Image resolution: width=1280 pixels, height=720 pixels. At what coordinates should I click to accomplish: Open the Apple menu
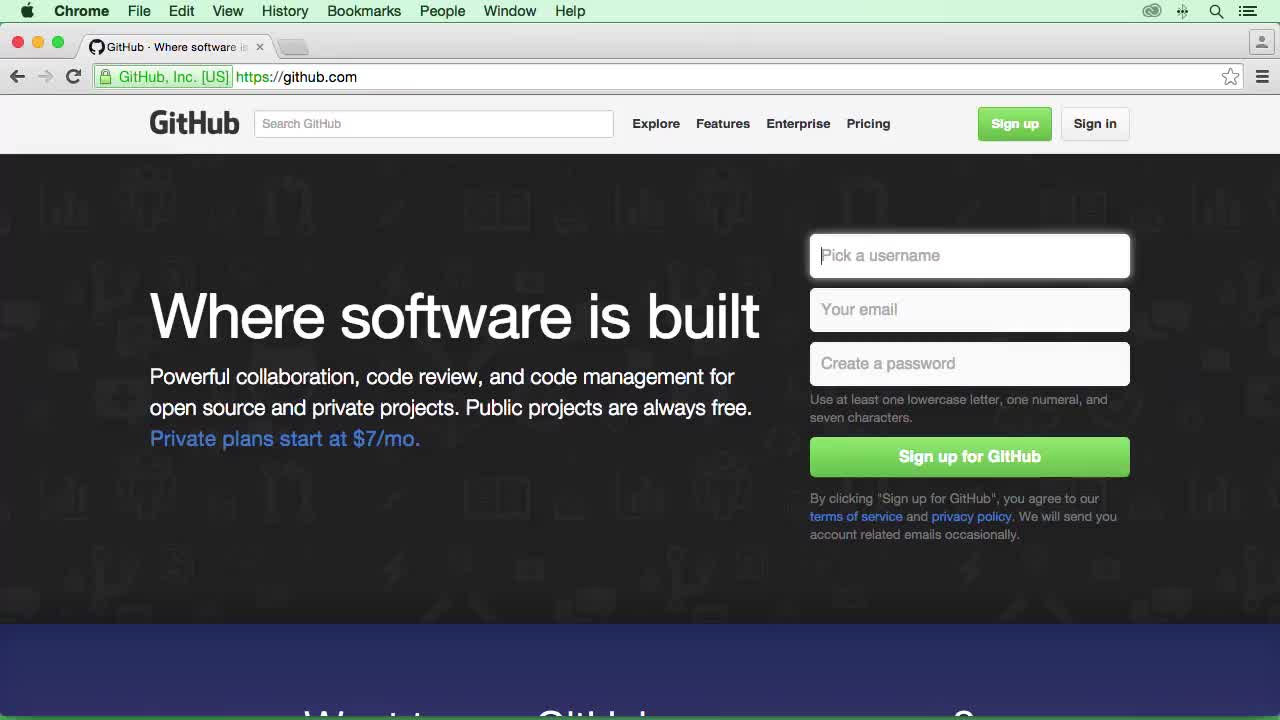click(27, 11)
